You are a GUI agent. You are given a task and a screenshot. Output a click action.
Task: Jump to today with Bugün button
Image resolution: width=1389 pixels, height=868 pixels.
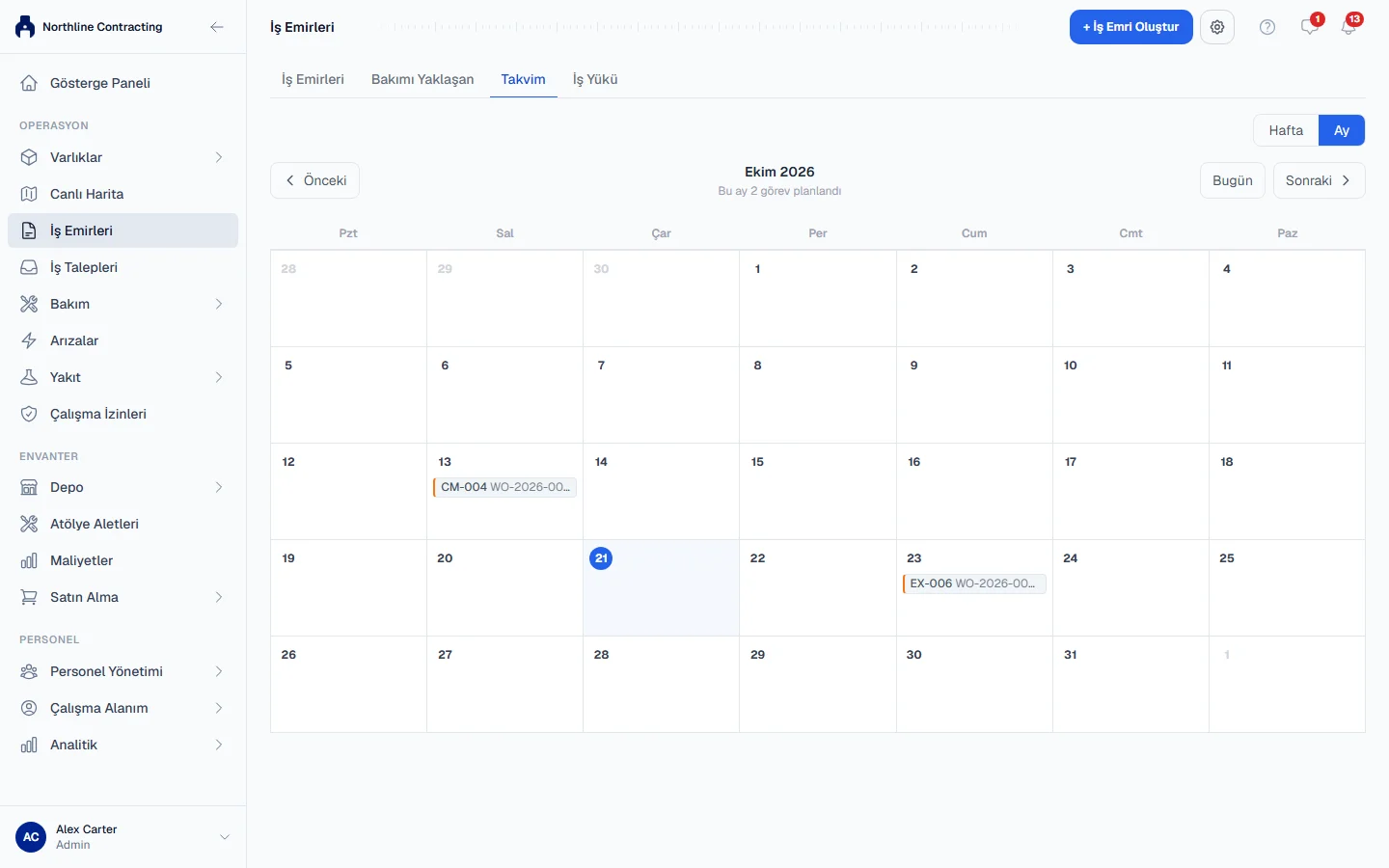point(1233,180)
